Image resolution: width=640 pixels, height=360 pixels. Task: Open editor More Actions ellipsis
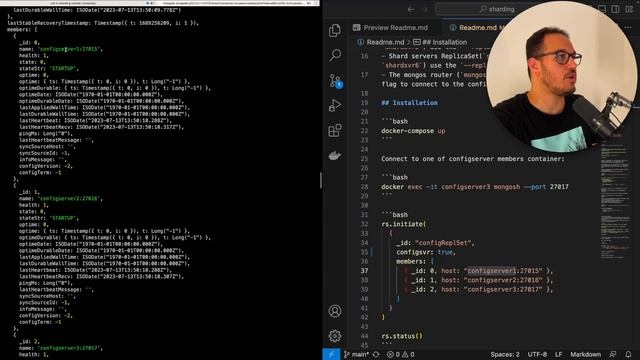(628, 27)
